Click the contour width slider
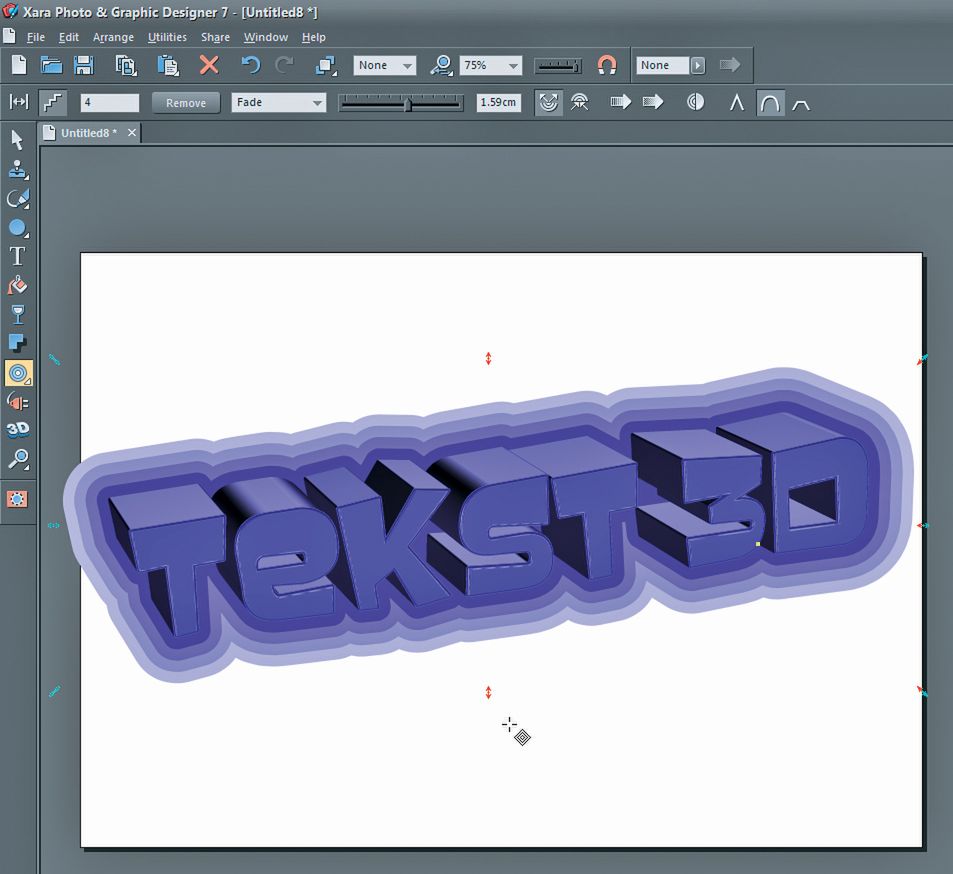 click(401, 103)
